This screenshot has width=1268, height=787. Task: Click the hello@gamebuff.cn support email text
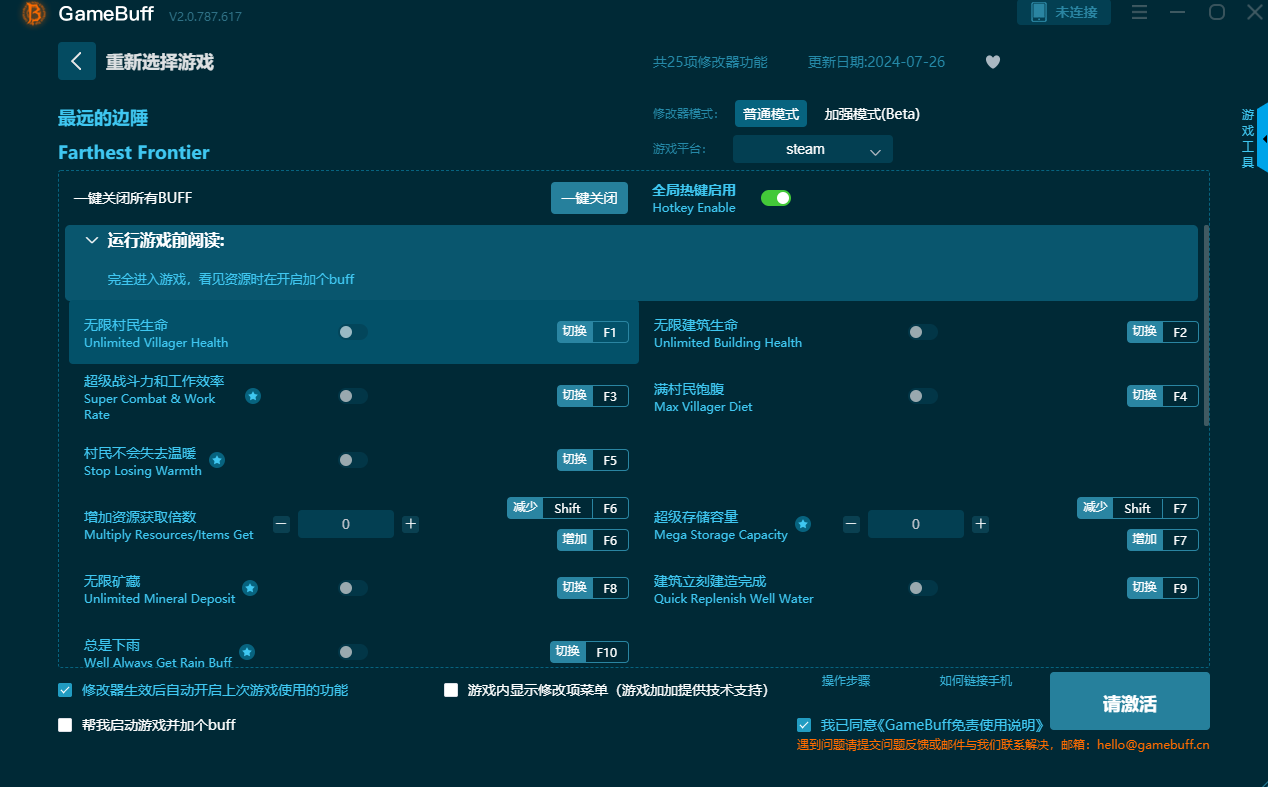click(1153, 745)
